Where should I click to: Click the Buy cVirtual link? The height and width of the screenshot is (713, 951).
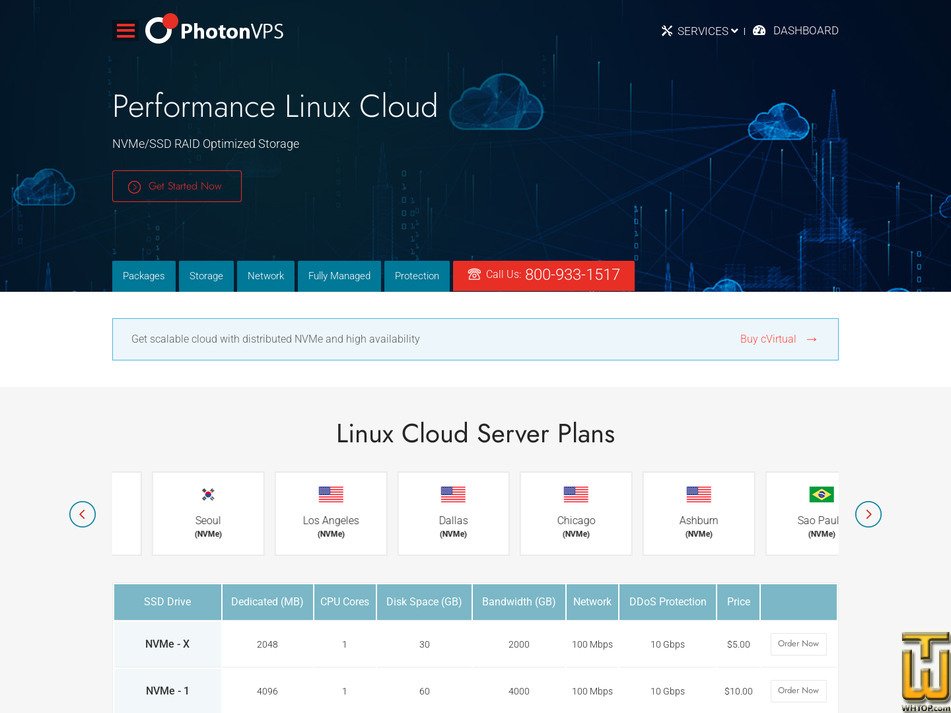(x=768, y=339)
